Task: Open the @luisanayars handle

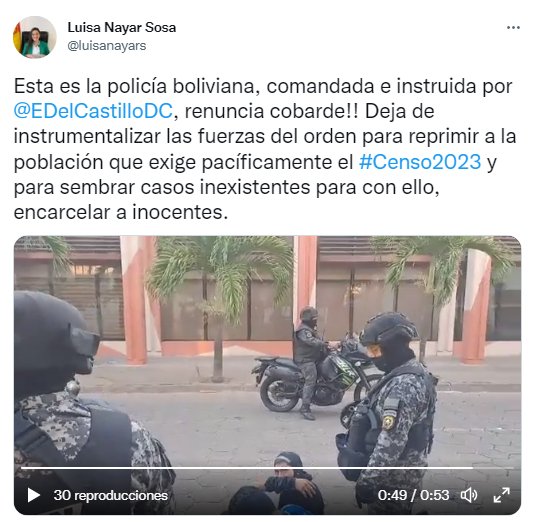Action: [x=107, y=46]
